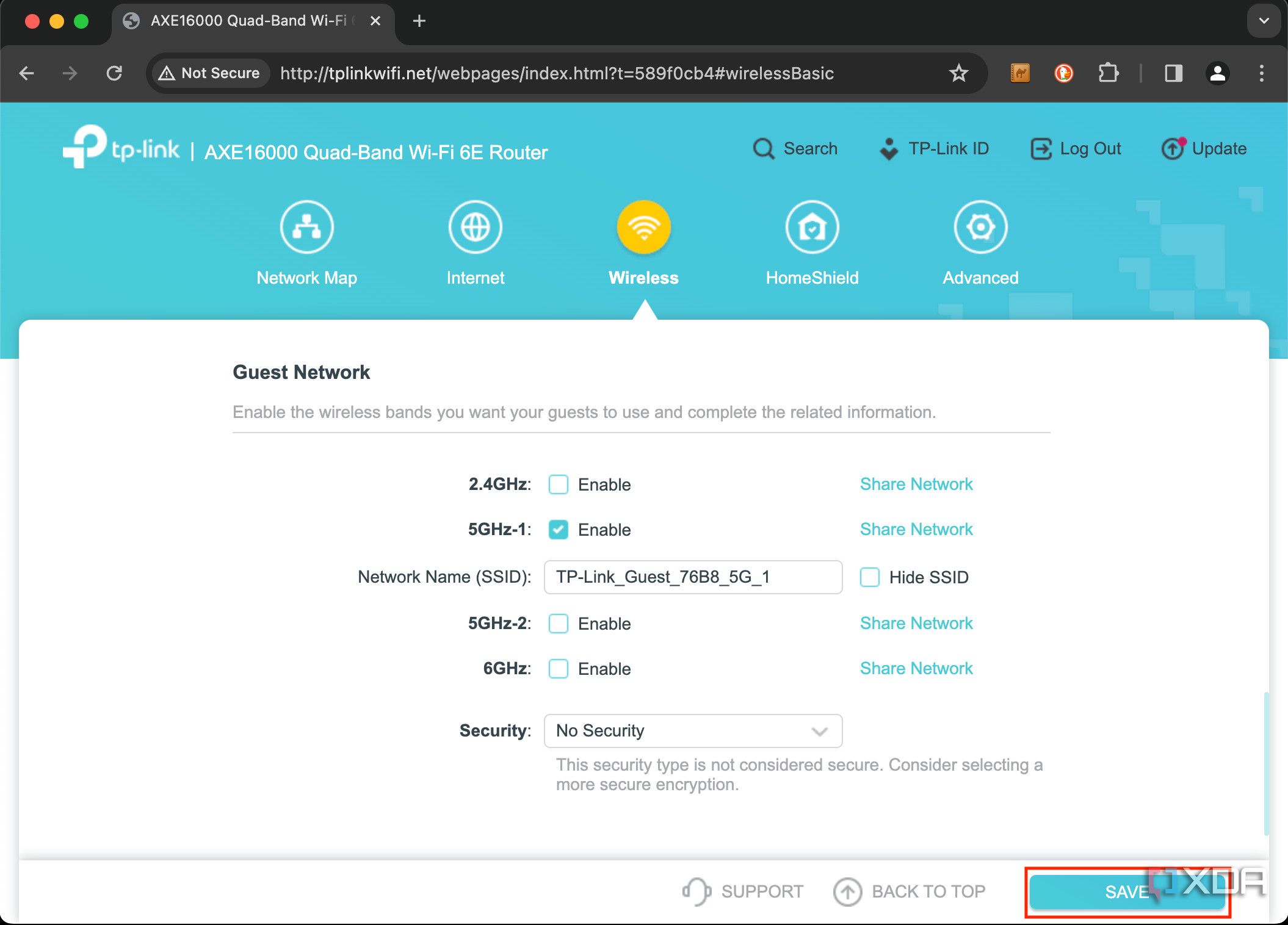The width and height of the screenshot is (1288, 925).
Task: Click the Search magnifier icon
Action: click(x=762, y=148)
